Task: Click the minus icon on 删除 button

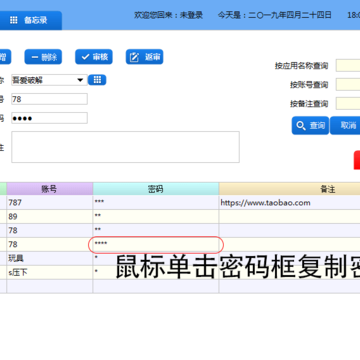Action: 35,57
